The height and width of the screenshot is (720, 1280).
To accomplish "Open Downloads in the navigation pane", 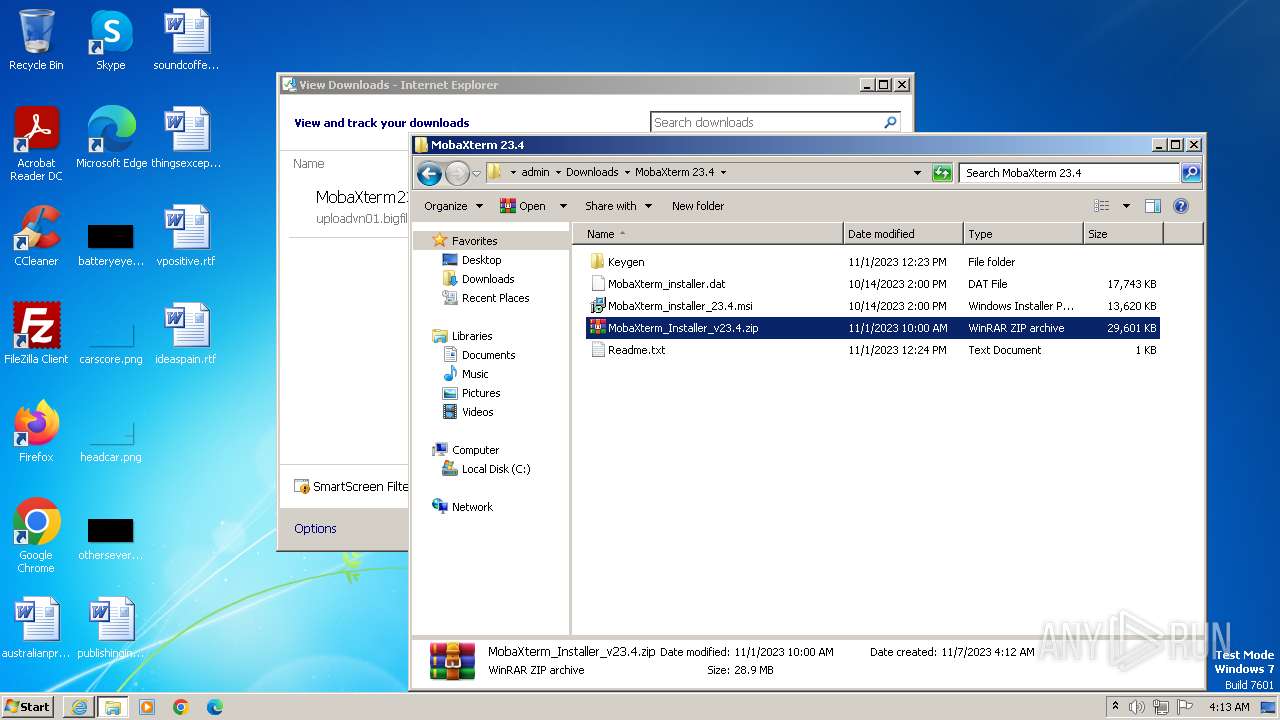I will [488, 279].
